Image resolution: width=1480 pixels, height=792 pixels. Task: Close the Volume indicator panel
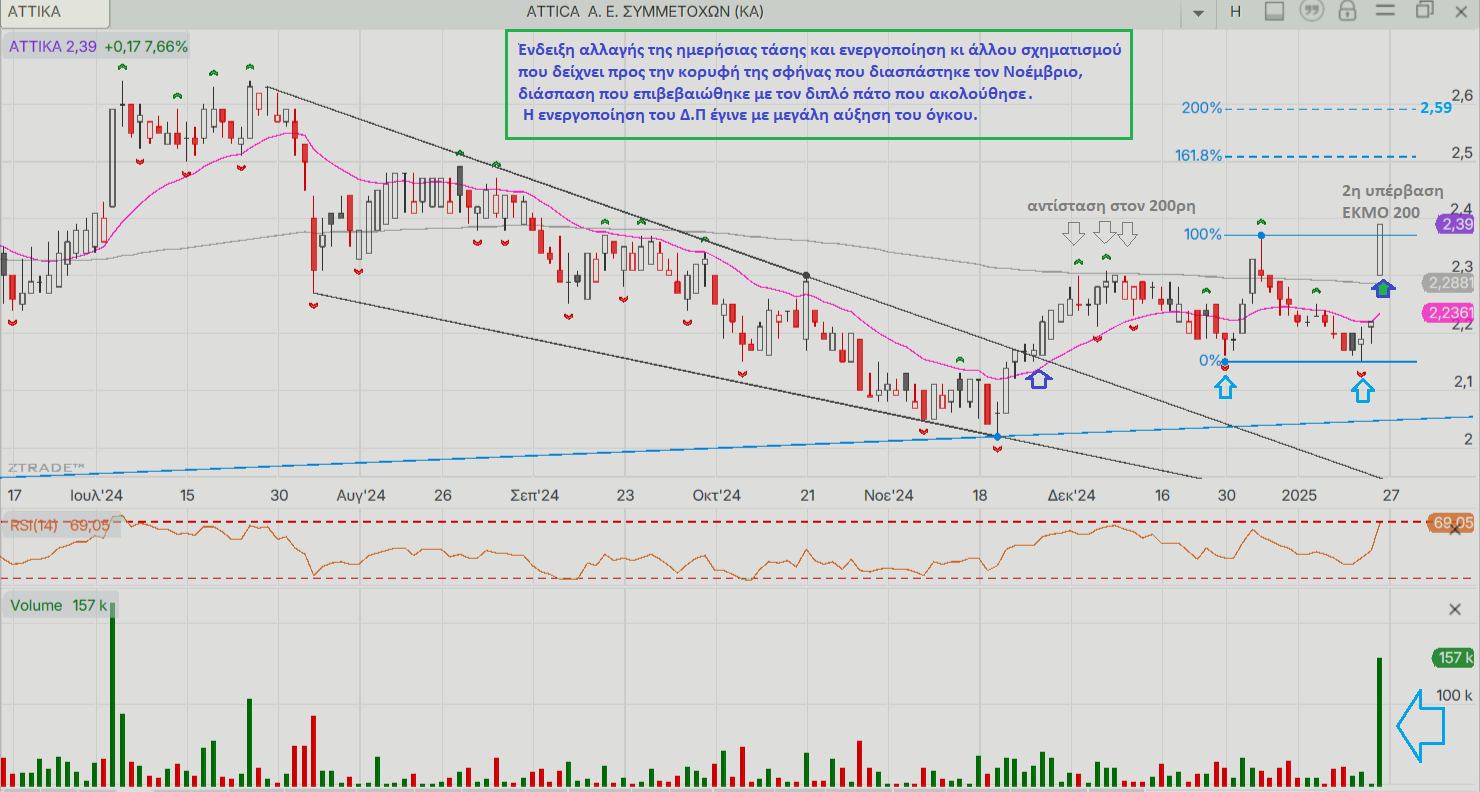(1455, 609)
